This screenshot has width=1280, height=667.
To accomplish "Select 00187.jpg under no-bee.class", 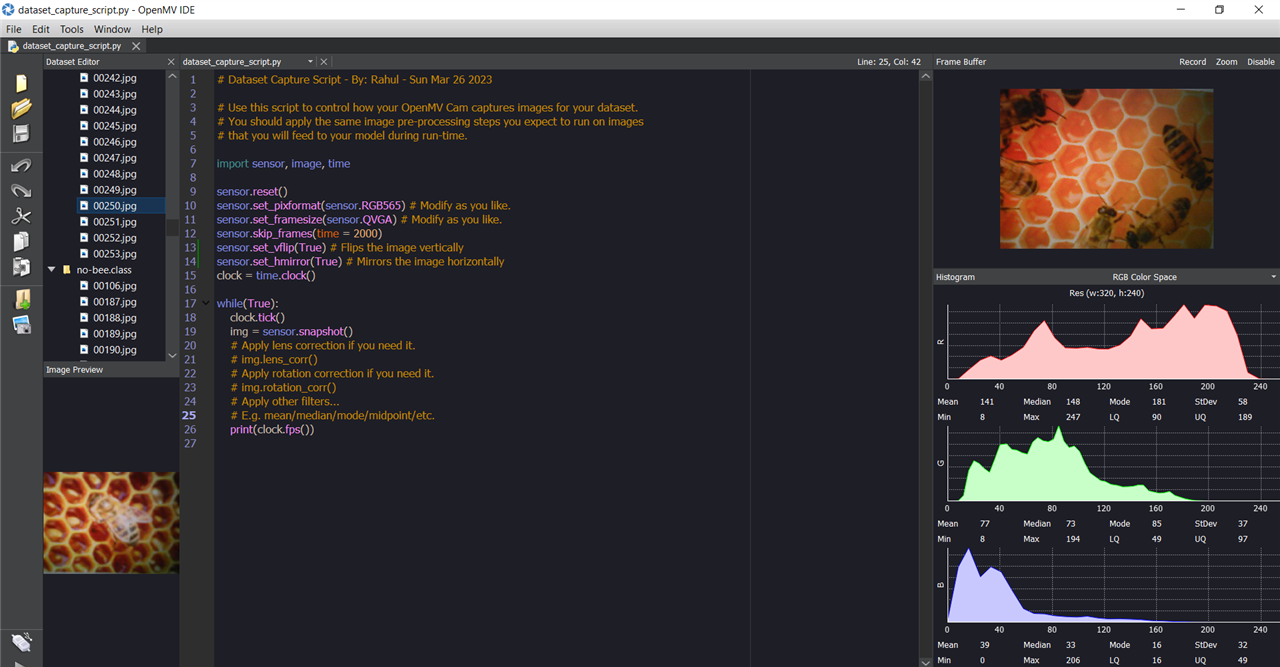I will coord(114,302).
